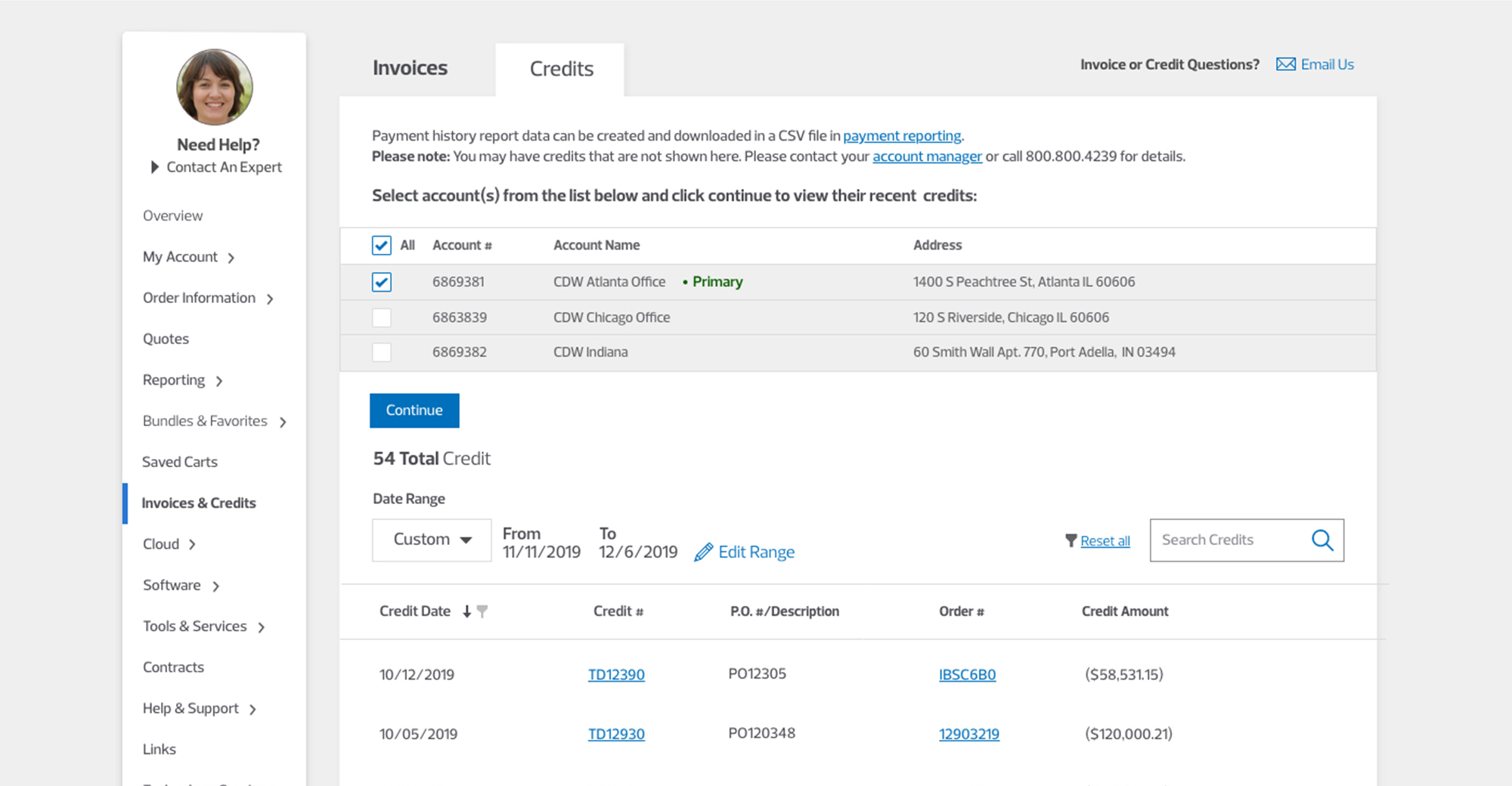Click the Credit # column header
Viewport: 1512px width, 786px height.
618,611
